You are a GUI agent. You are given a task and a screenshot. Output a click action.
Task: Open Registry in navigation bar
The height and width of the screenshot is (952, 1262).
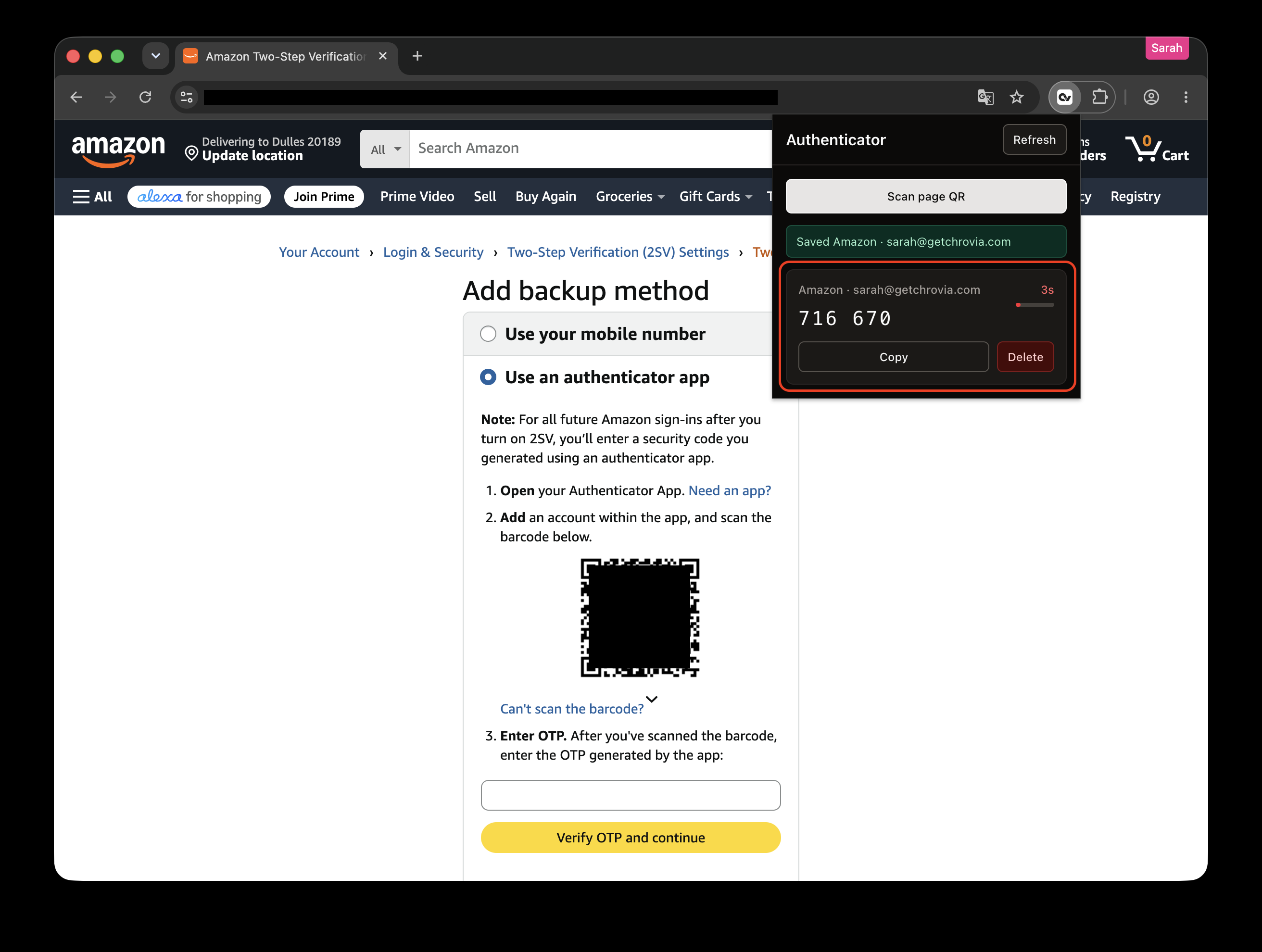tap(1136, 197)
